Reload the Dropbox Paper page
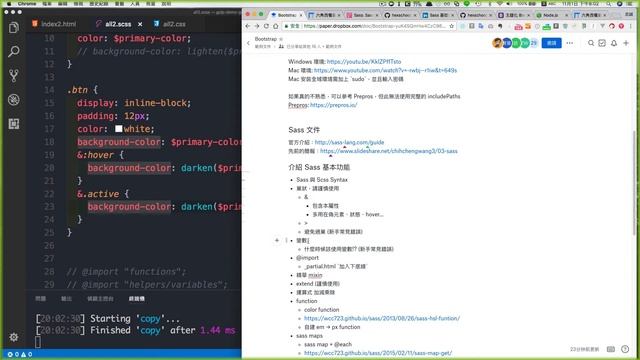The height and width of the screenshot is (360, 640). tap(266, 26)
